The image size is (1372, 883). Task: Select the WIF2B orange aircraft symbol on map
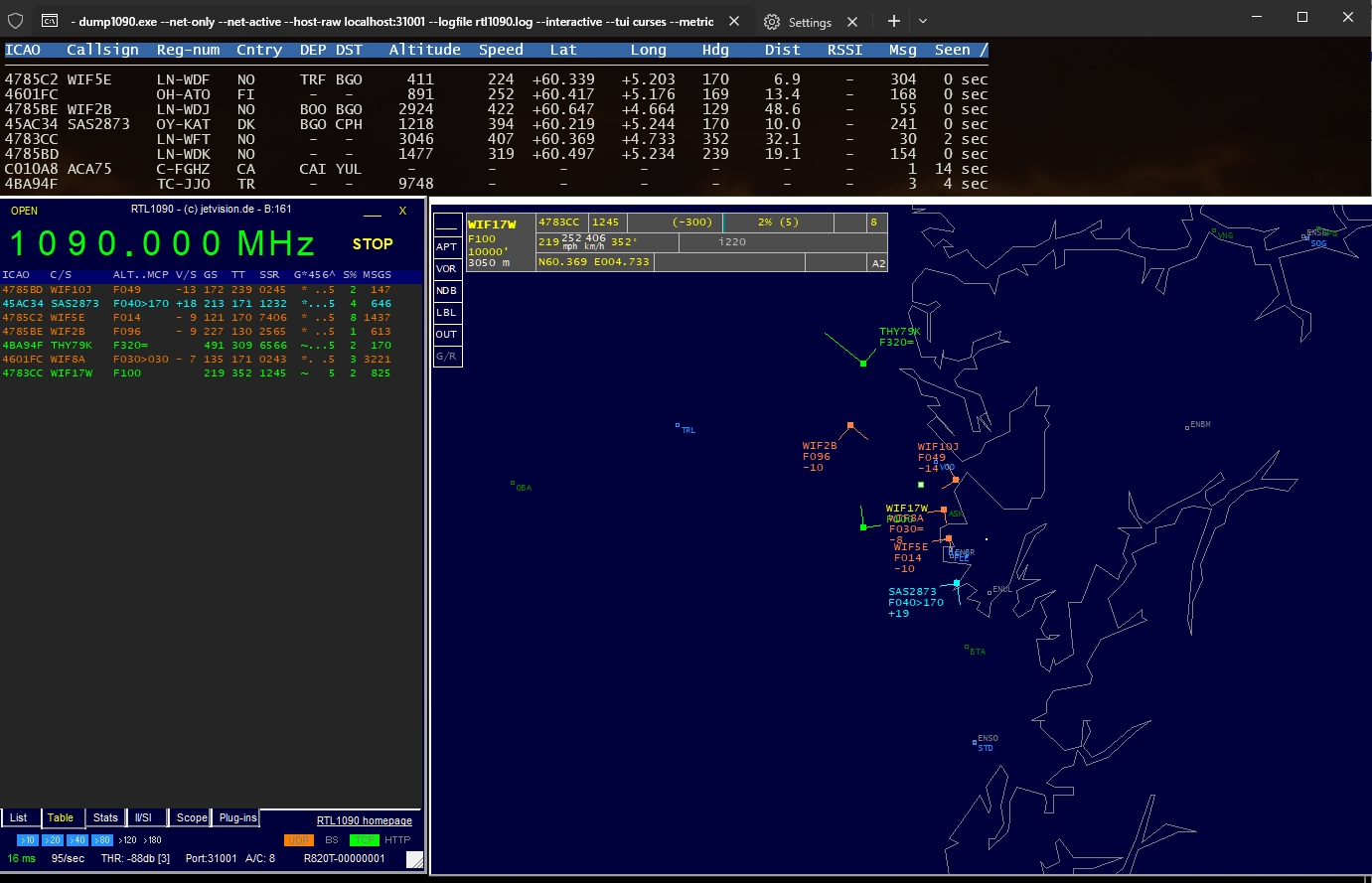(x=850, y=426)
